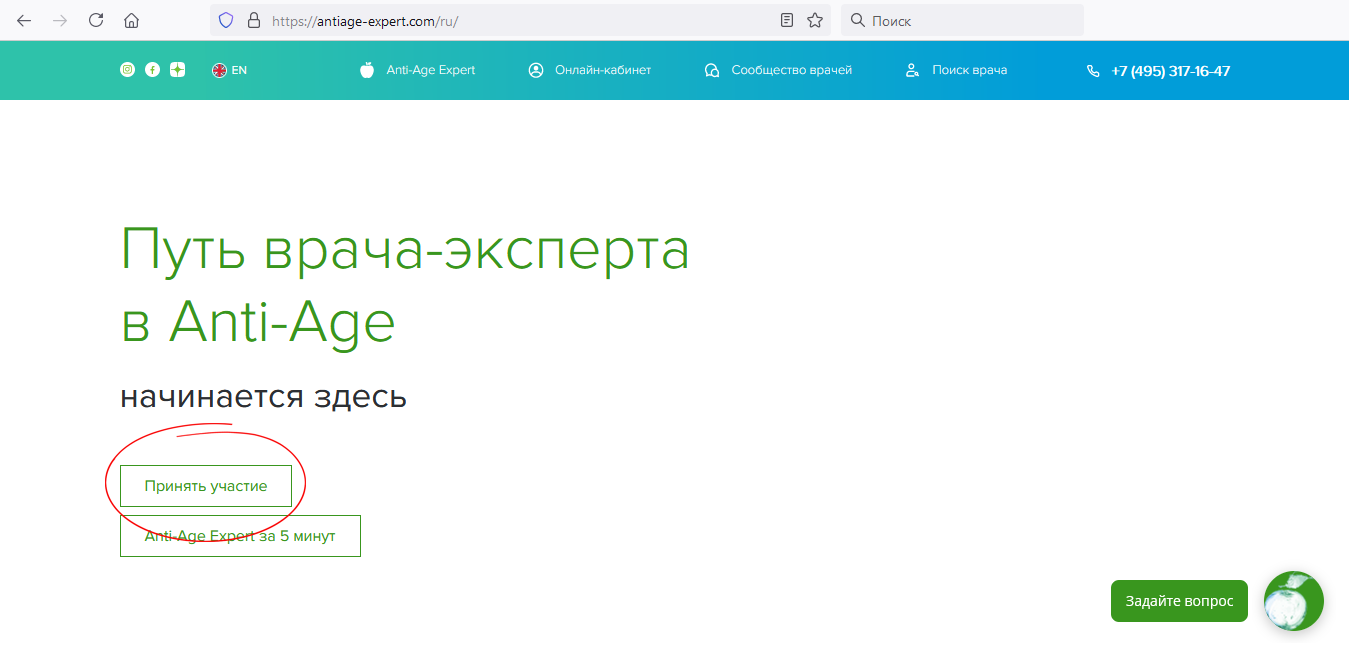The width and height of the screenshot is (1349, 656).
Task: Focus the Поиск search field
Action: click(962, 20)
